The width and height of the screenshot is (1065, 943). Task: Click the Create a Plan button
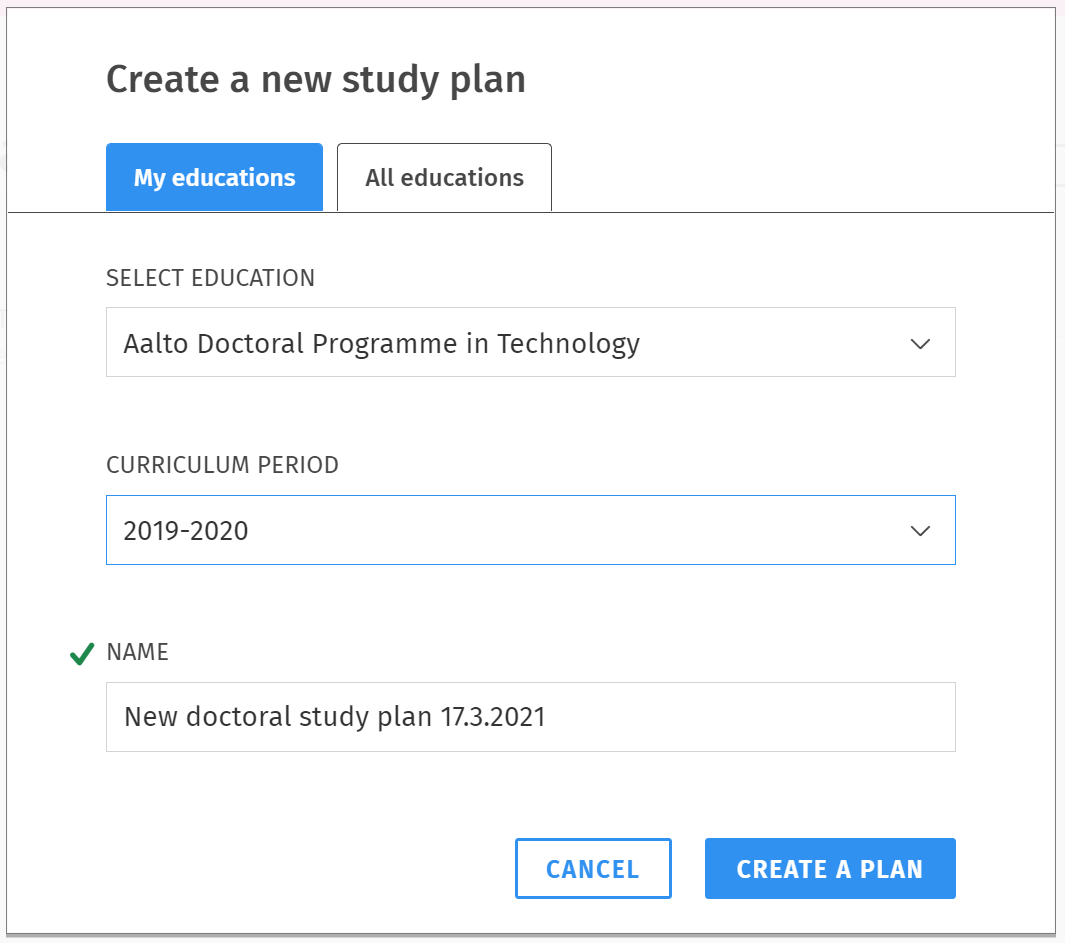829,869
